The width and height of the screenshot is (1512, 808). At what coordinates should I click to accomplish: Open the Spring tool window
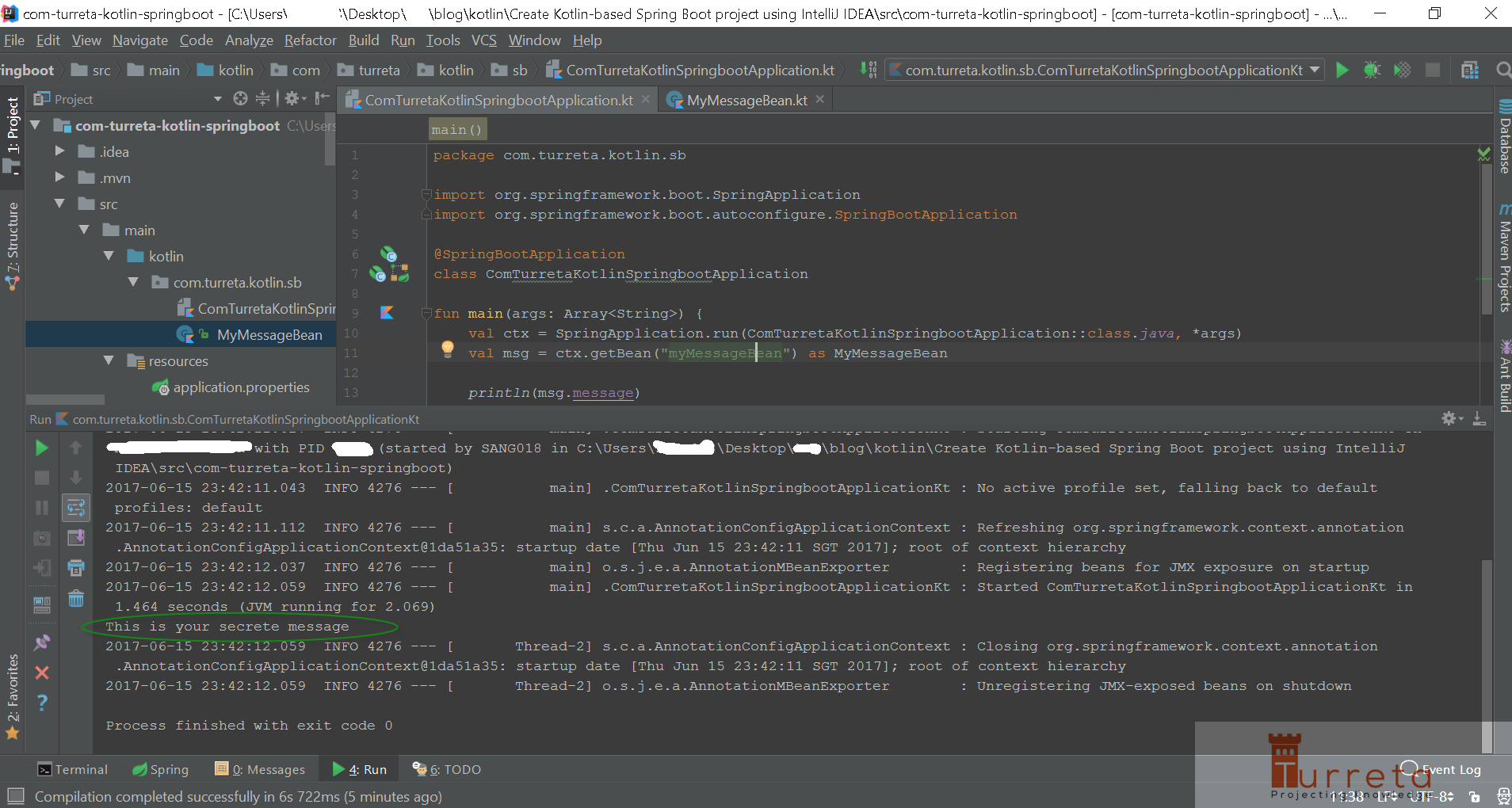161,769
